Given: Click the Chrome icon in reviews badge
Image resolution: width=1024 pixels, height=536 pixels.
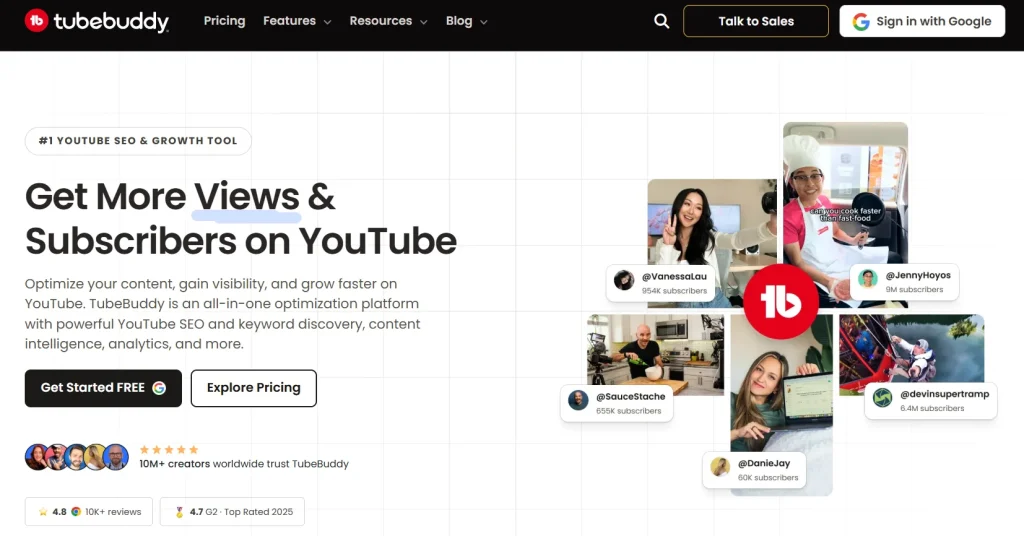Looking at the screenshot, I should [76, 512].
